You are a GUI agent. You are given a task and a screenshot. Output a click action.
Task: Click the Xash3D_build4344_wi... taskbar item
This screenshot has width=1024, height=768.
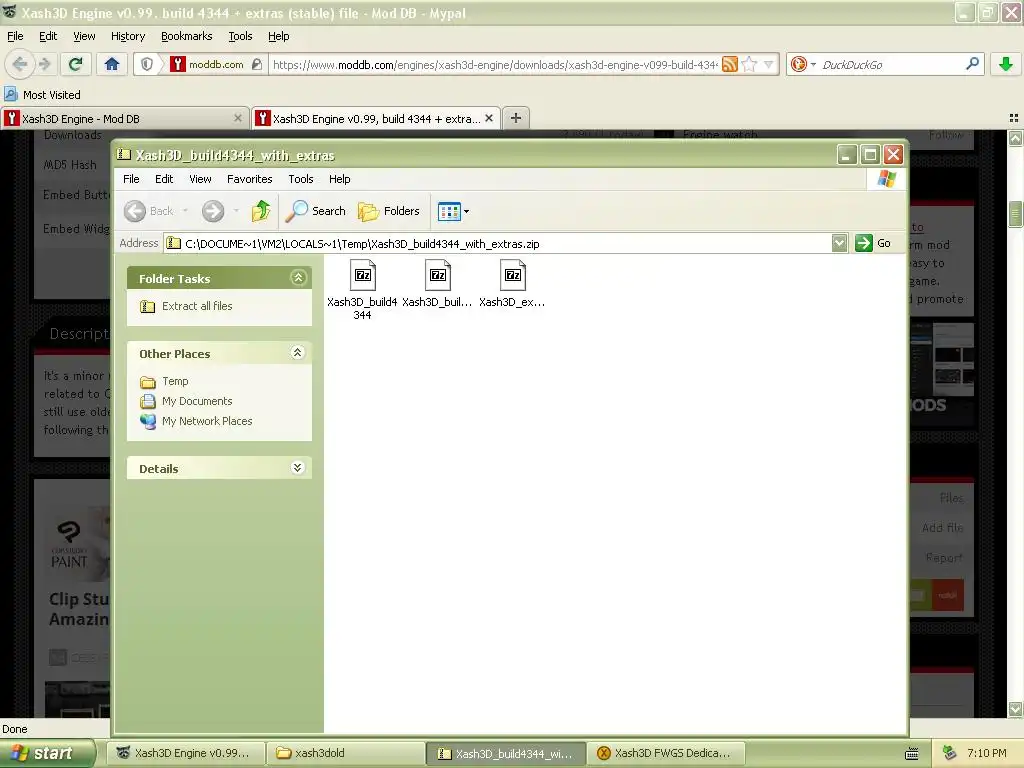click(506, 753)
